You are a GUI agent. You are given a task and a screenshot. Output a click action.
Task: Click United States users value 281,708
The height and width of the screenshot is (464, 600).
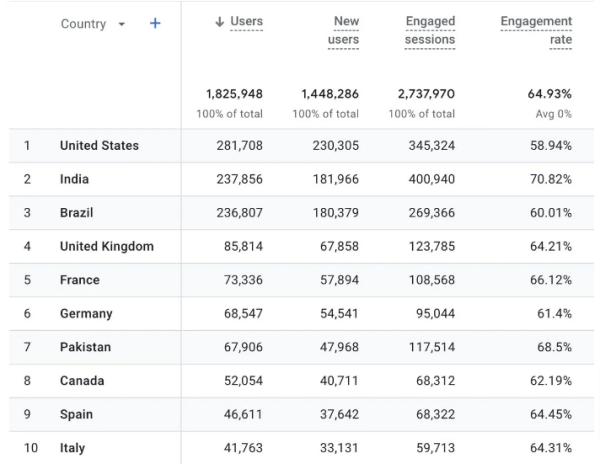240,146
